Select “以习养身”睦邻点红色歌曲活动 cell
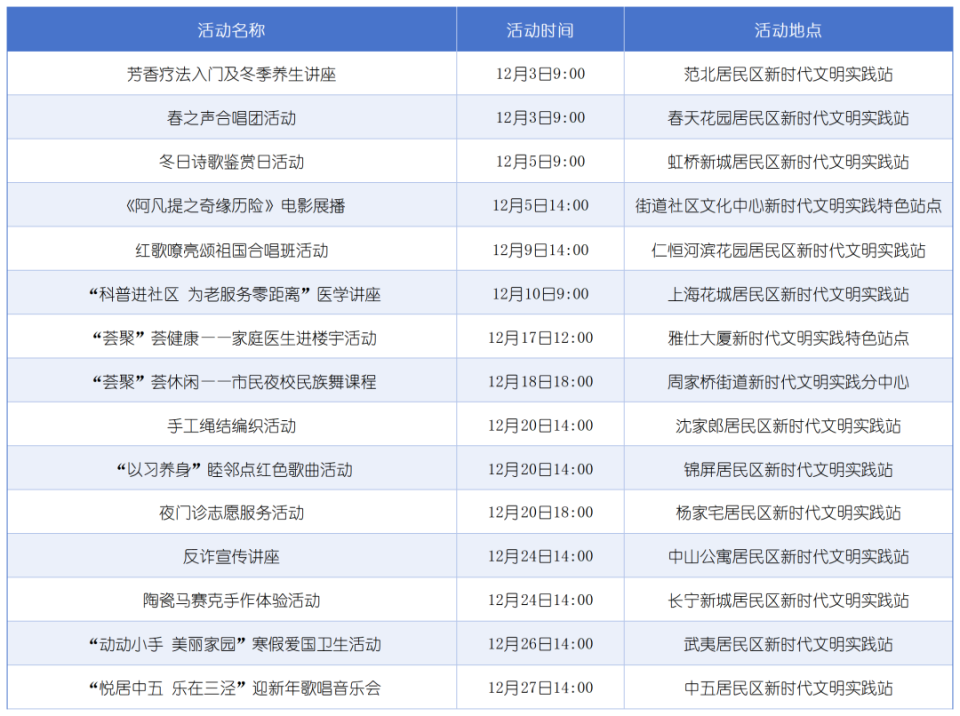 [231, 469]
